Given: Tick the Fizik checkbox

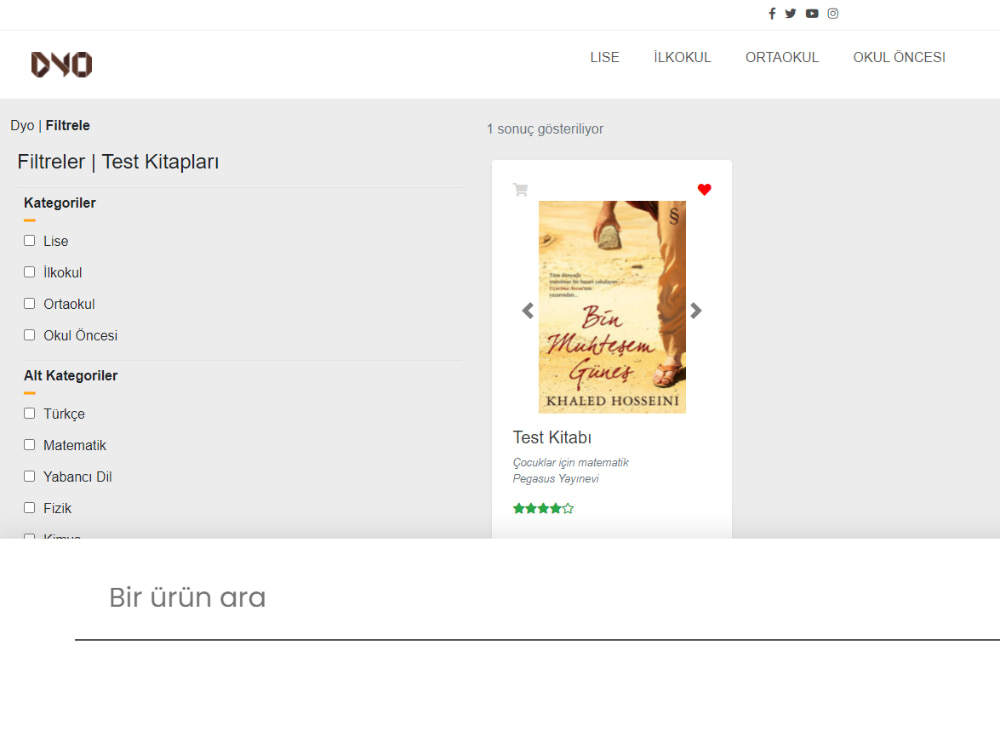Looking at the screenshot, I should pos(29,508).
